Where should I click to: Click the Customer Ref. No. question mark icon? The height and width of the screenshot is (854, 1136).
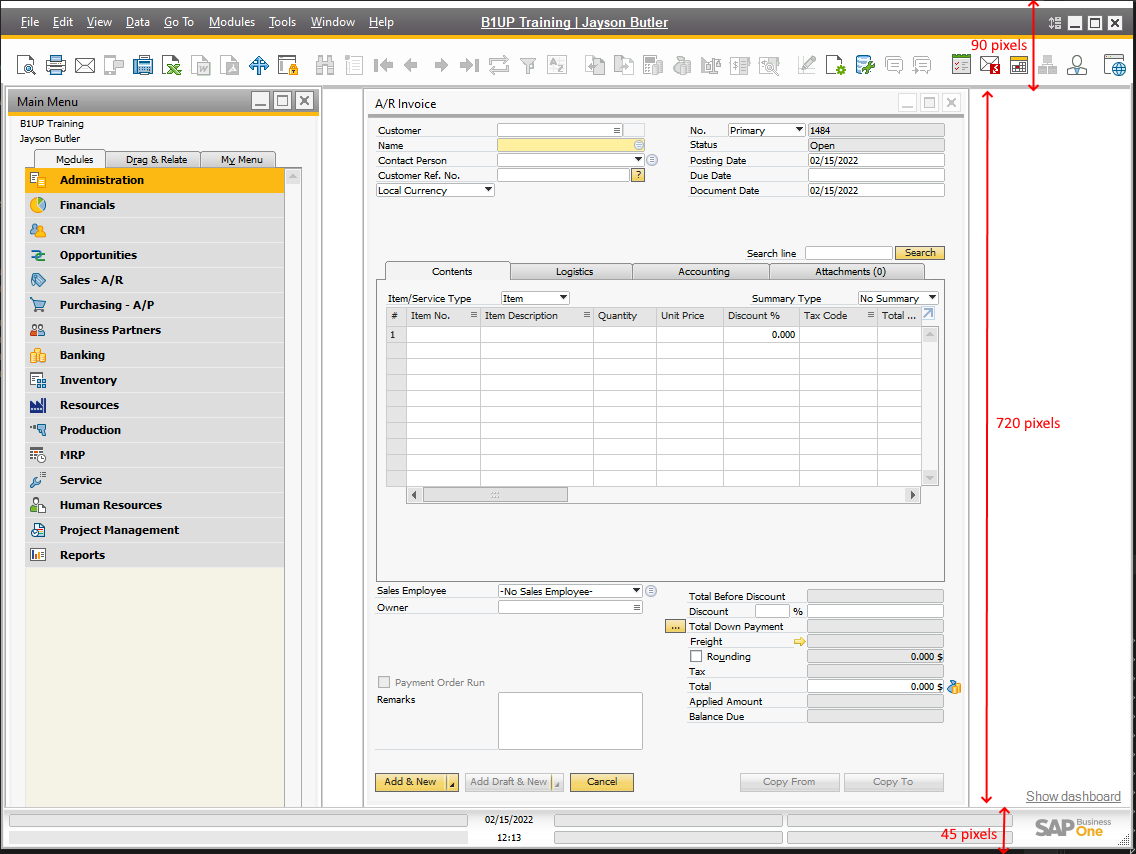pyautogui.click(x=638, y=175)
